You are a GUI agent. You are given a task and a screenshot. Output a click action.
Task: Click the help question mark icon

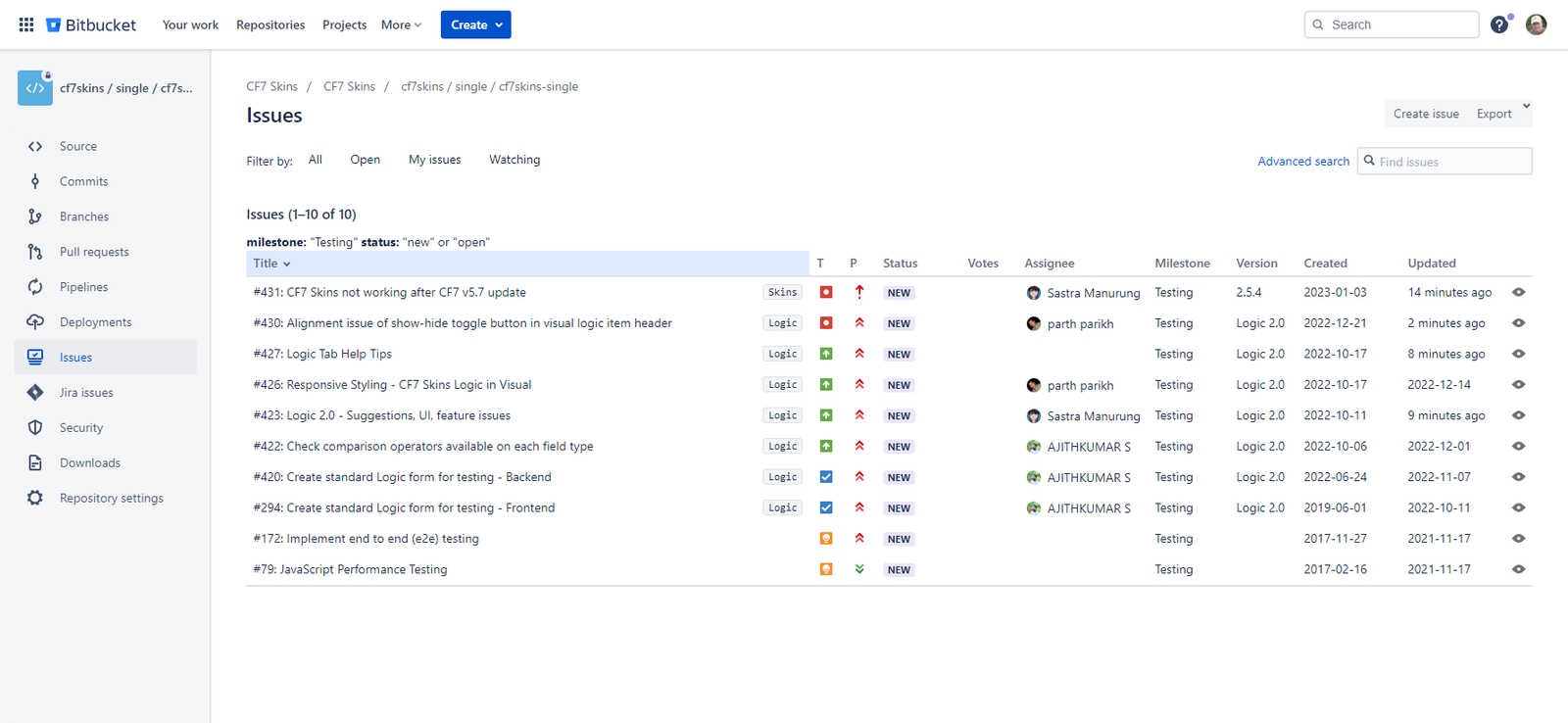click(x=1498, y=24)
